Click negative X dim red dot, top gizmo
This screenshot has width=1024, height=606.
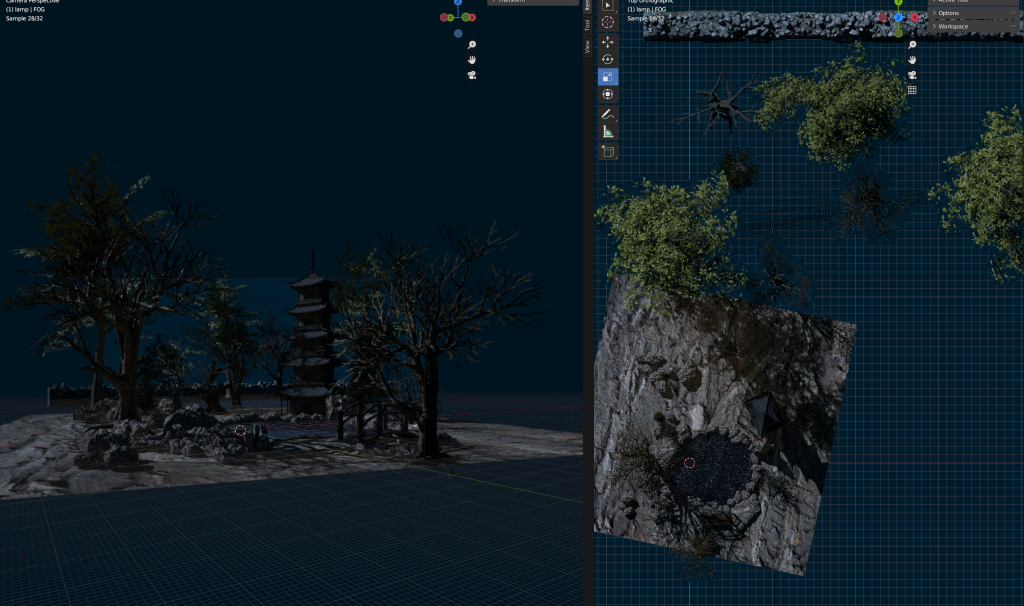coord(883,18)
